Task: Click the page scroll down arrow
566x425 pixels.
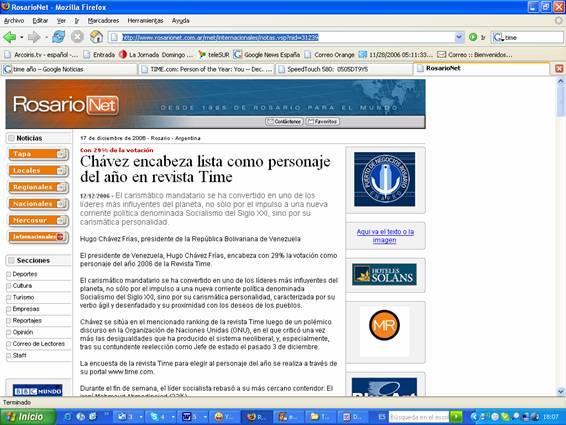Action: coord(561,391)
